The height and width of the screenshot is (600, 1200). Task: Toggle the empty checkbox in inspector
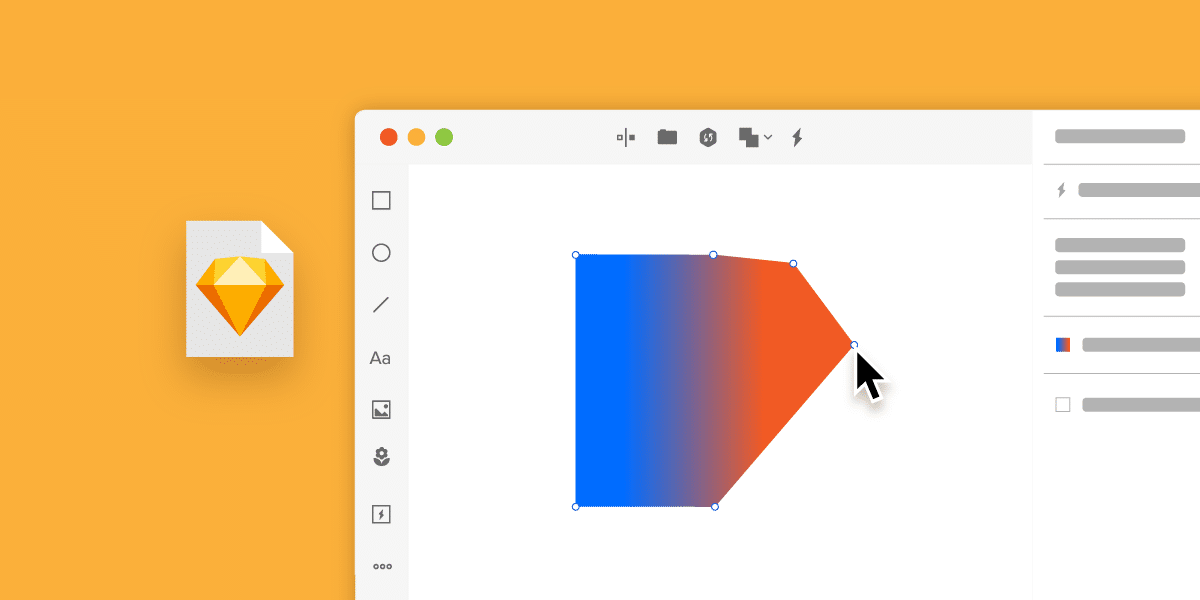1063,405
